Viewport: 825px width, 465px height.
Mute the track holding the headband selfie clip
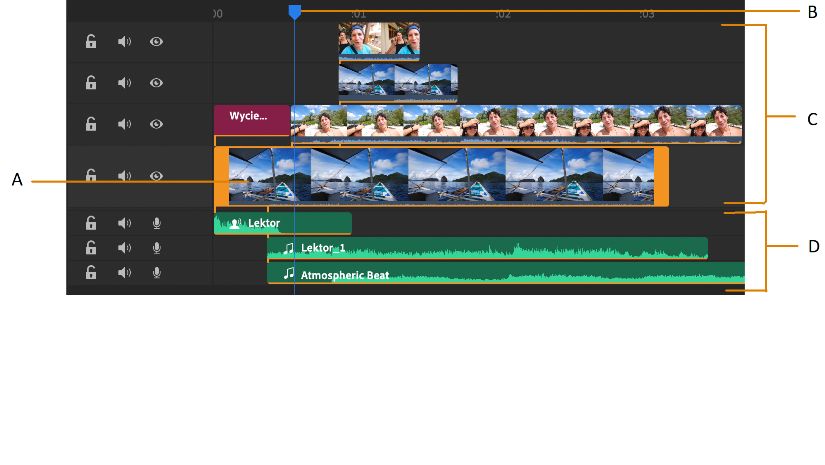coord(124,42)
